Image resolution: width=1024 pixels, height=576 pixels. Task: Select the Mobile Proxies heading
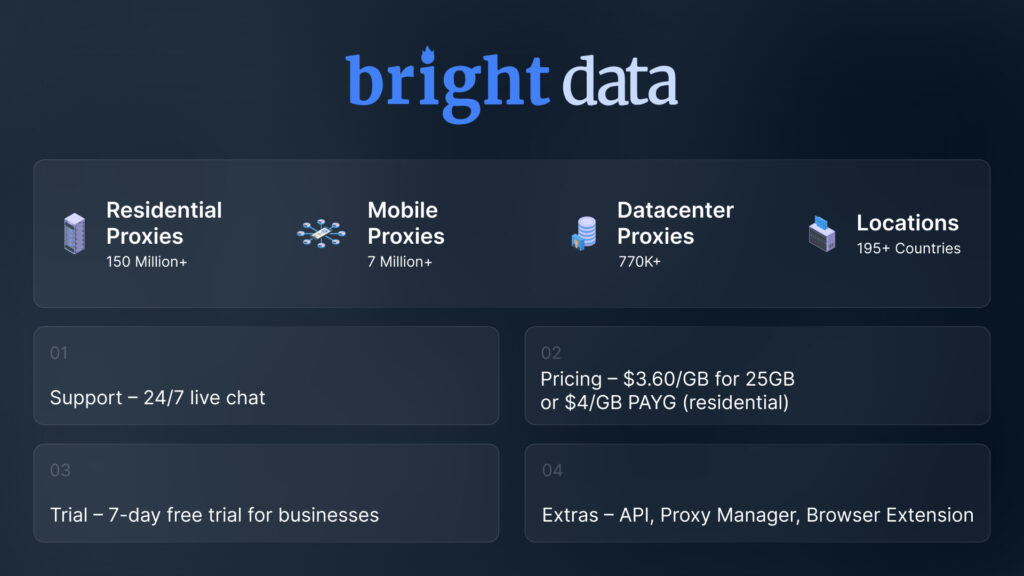pos(405,223)
